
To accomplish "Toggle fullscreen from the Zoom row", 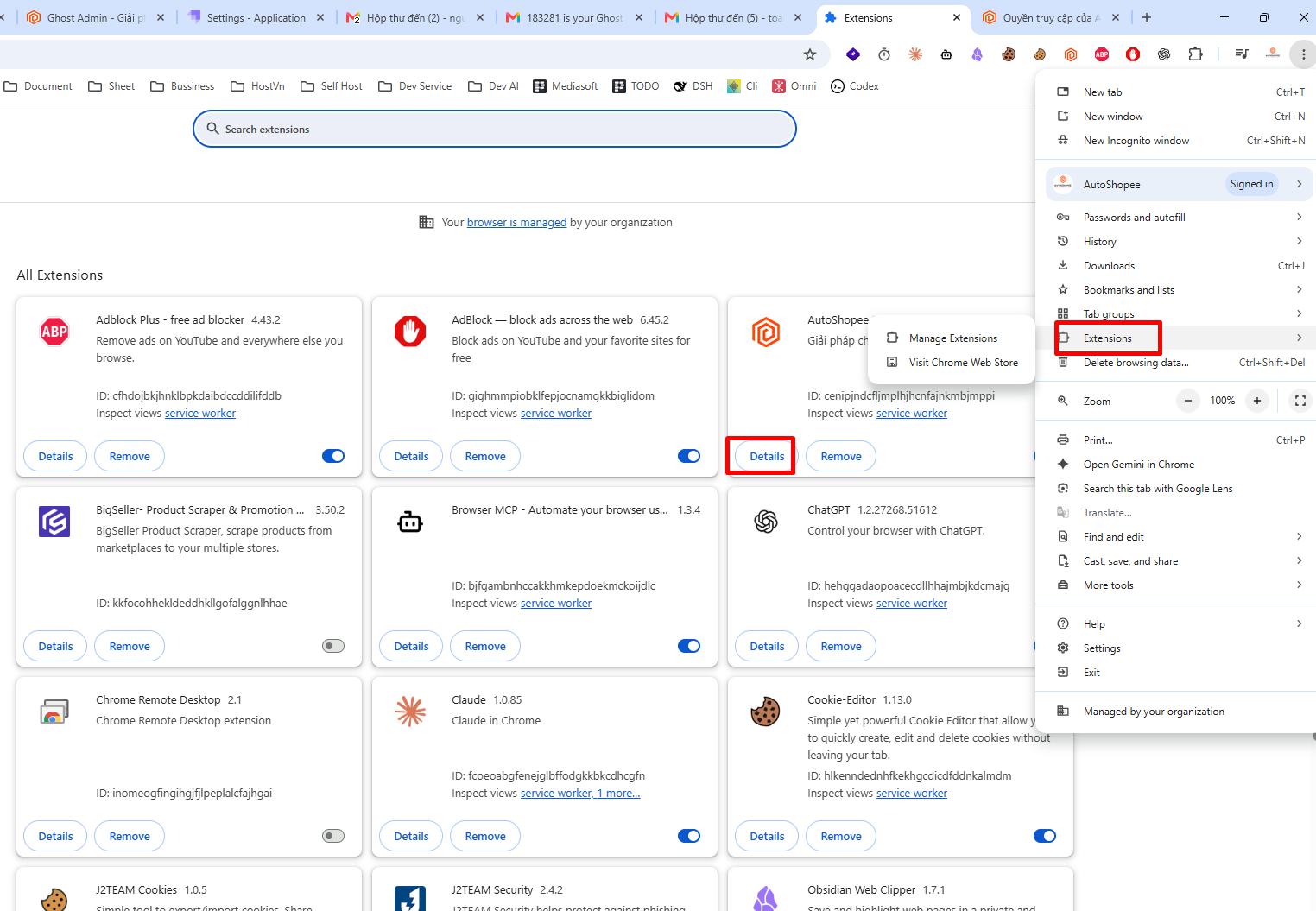I will [x=1300, y=401].
